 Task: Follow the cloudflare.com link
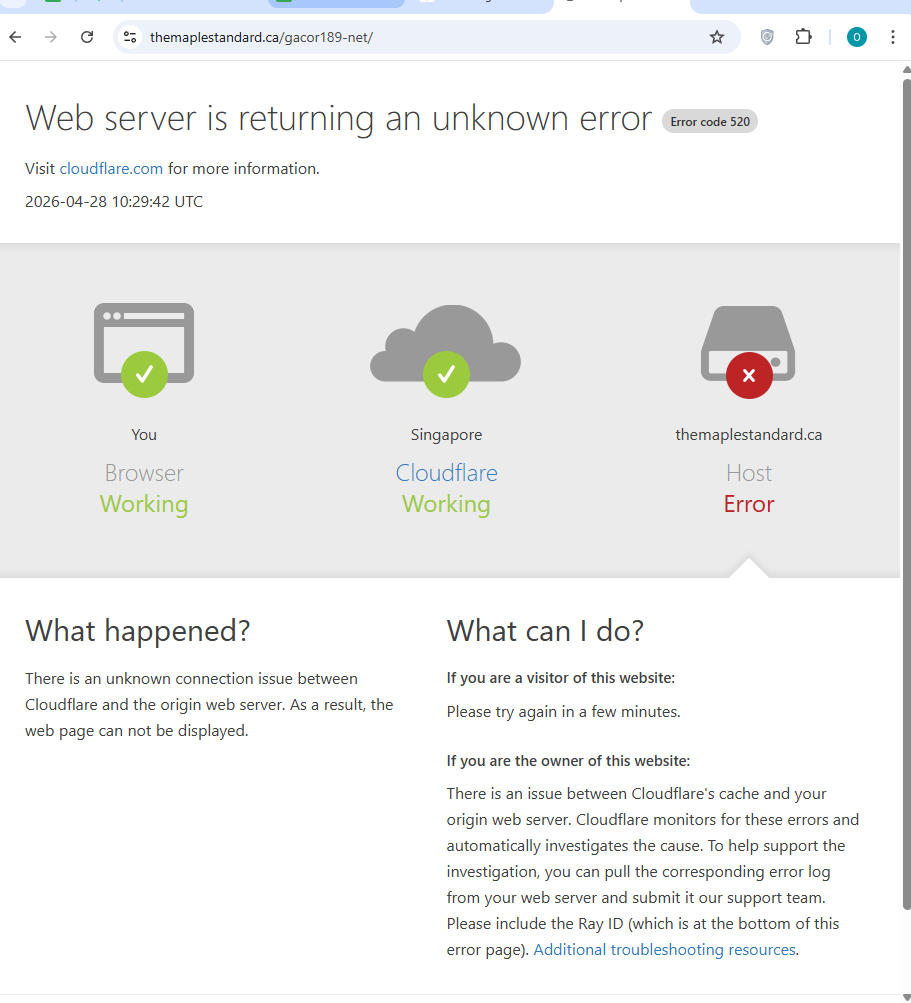click(111, 169)
